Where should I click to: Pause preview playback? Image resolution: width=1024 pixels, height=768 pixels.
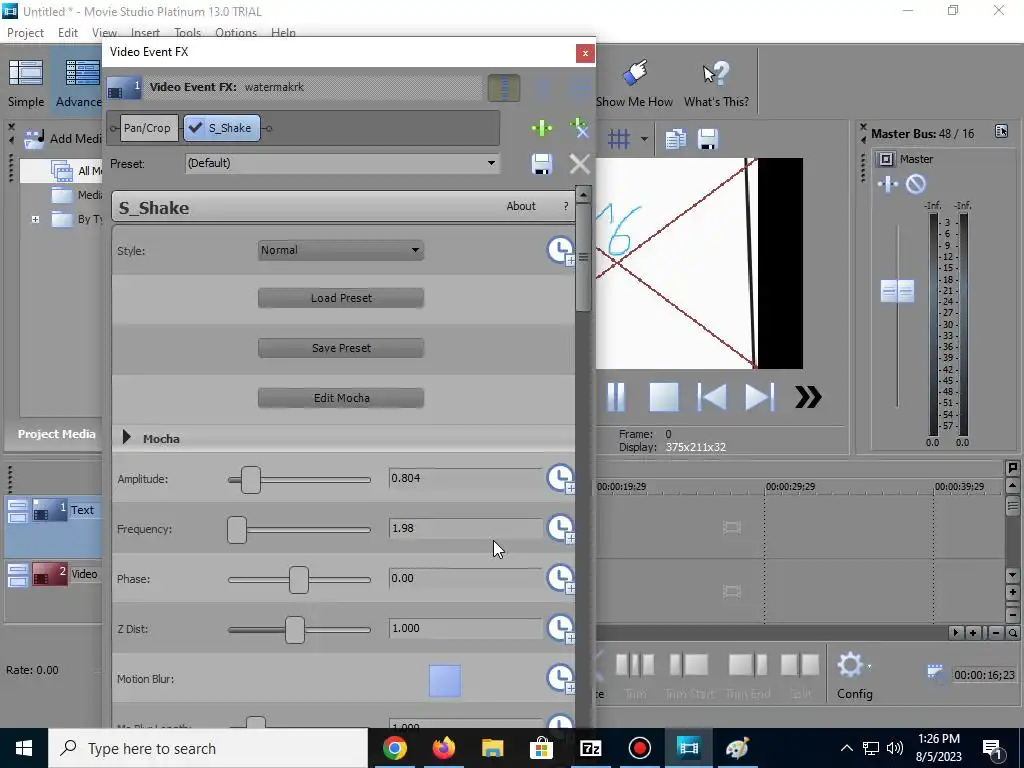(616, 396)
